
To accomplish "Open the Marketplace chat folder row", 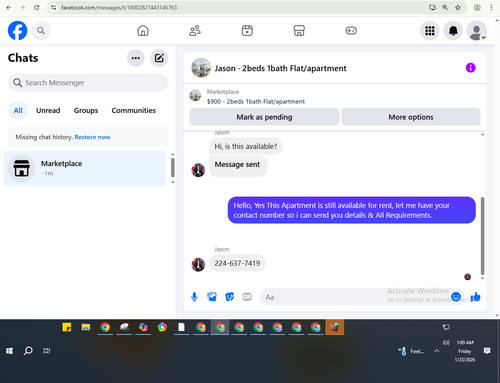I will (x=85, y=168).
